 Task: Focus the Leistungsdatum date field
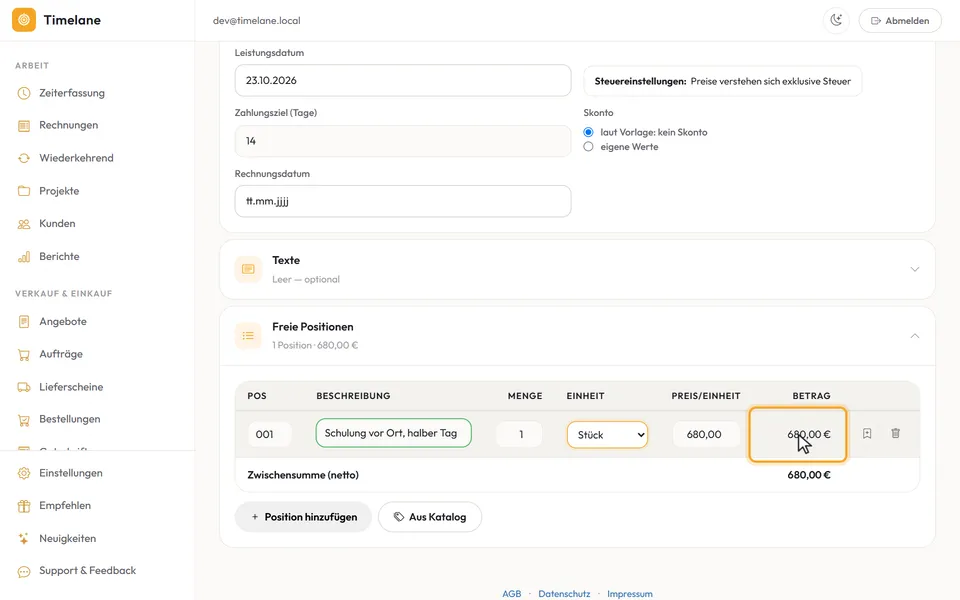(403, 80)
